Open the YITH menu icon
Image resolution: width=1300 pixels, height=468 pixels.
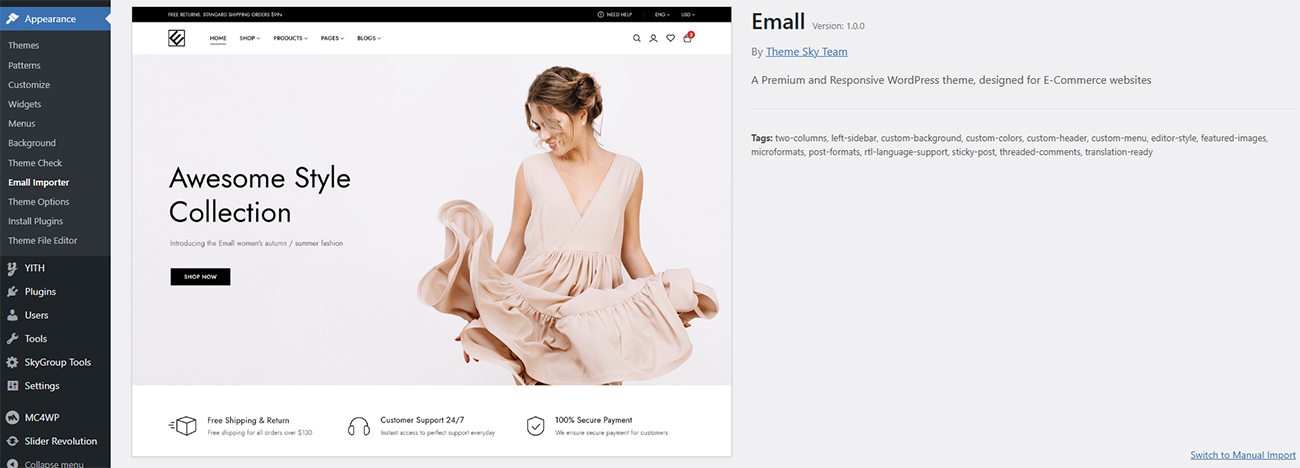click(x=12, y=268)
